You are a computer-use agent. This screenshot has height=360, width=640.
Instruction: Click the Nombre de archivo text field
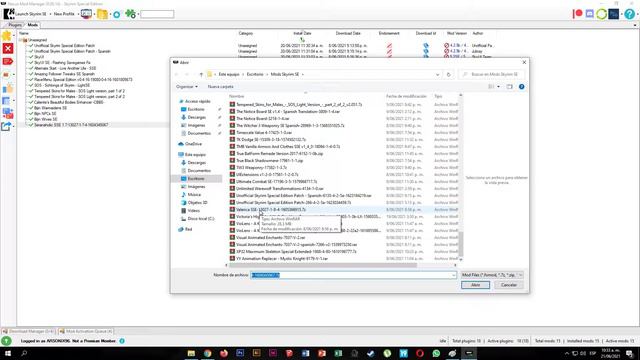(353, 275)
